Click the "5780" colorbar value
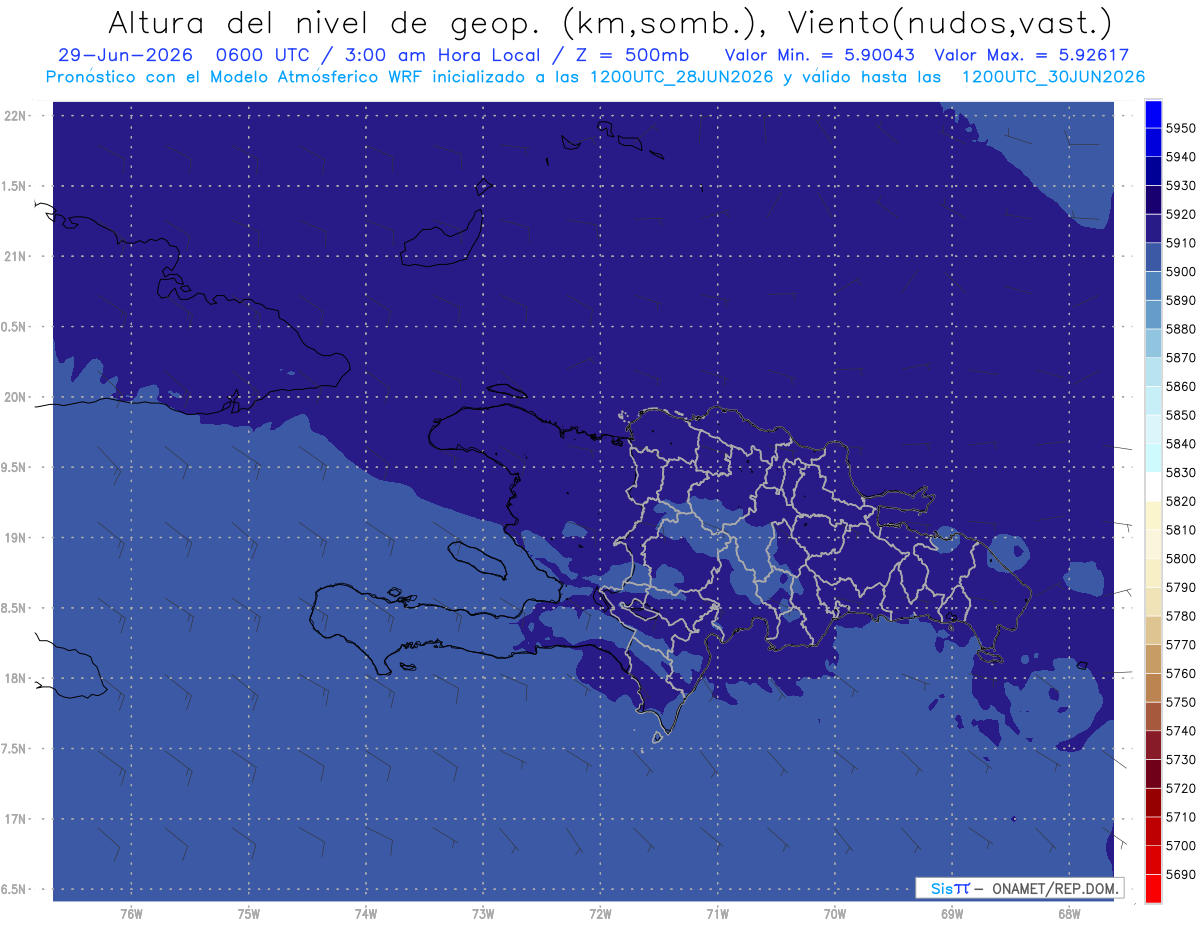Image resolution: width=1200 pixels, height=927 pixels. coord(1180,616)
